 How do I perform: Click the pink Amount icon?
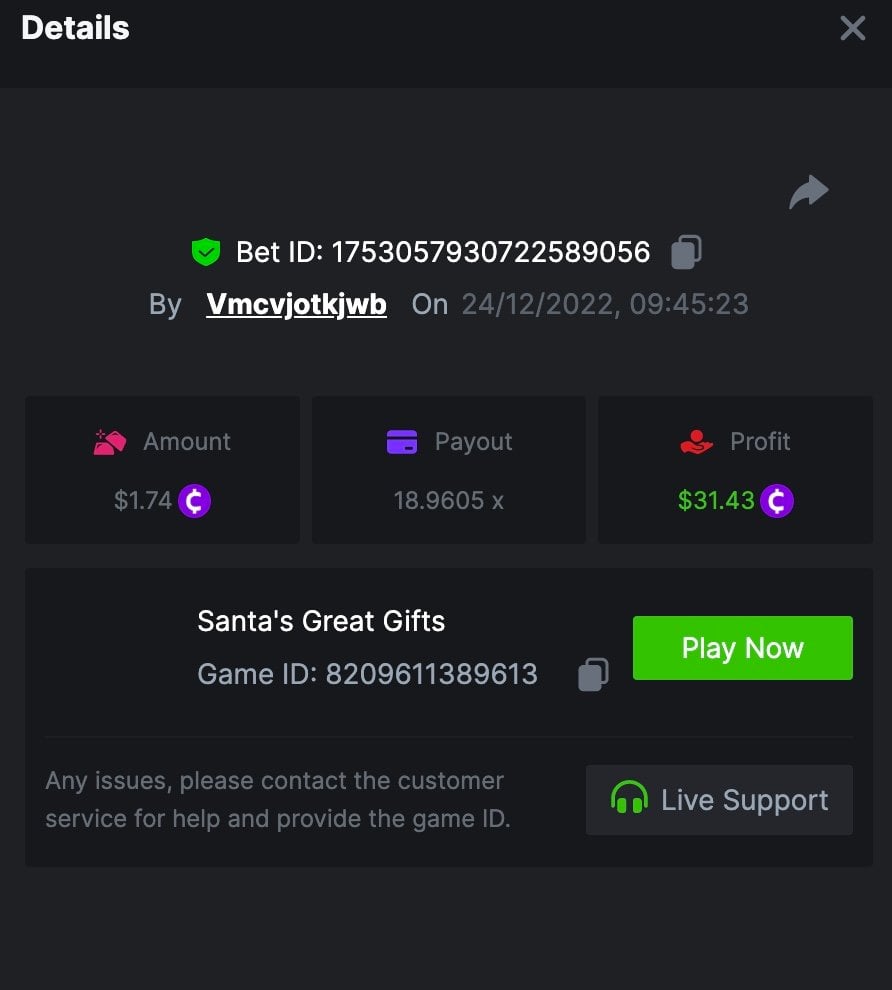(x=110, y=442)
